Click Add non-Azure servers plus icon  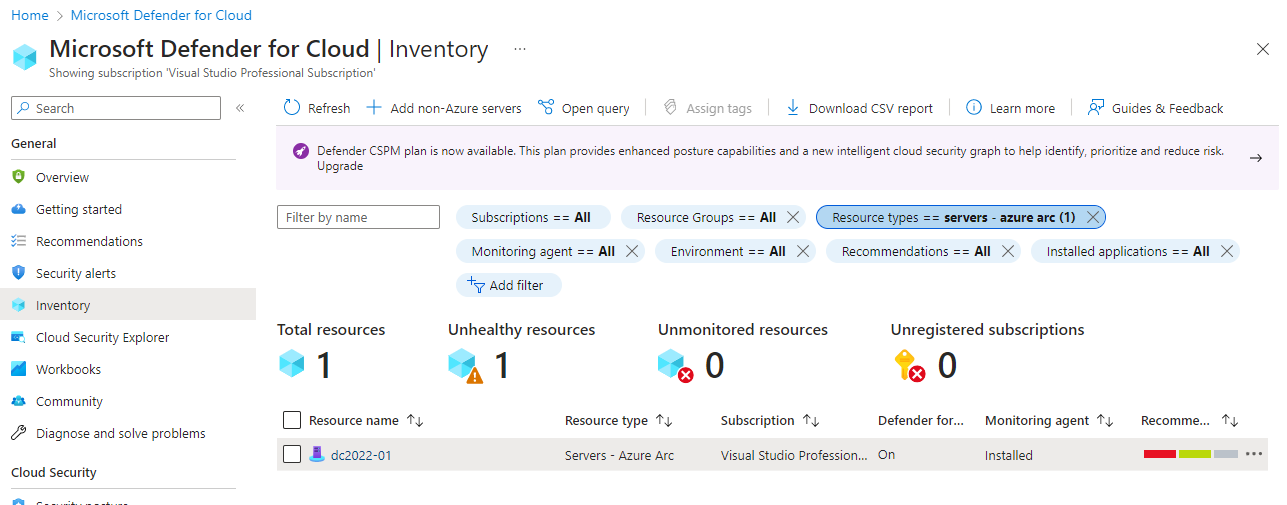pyautogui.click(x=374, y=108)
